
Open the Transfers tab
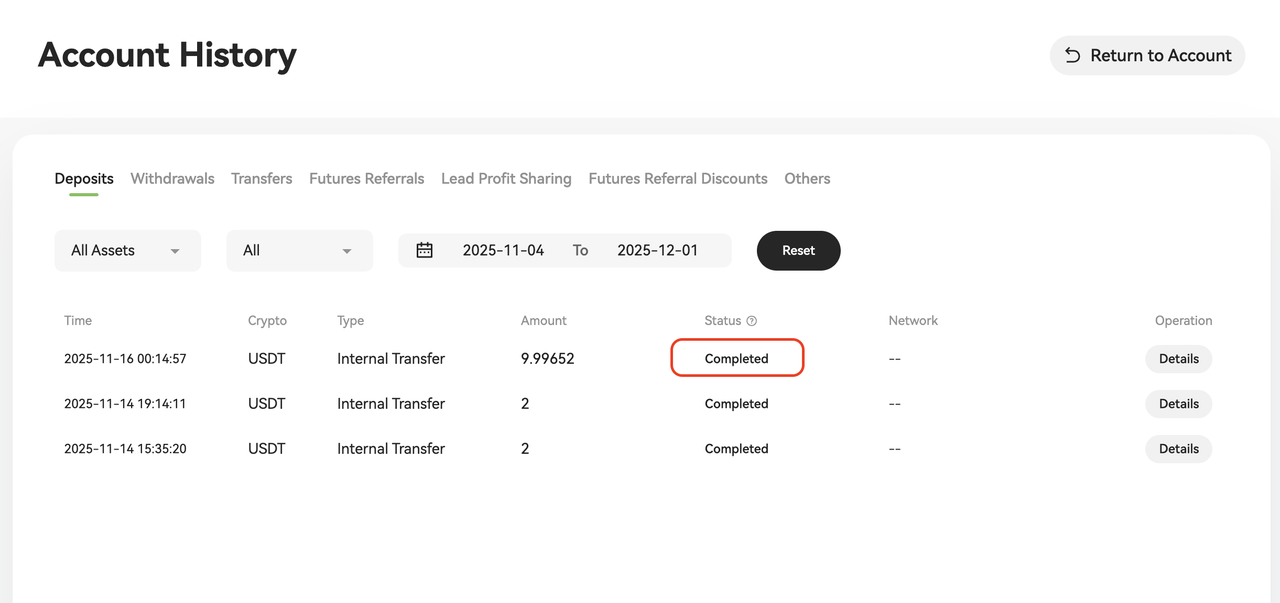pyautogui.click(x=261, y=179)
